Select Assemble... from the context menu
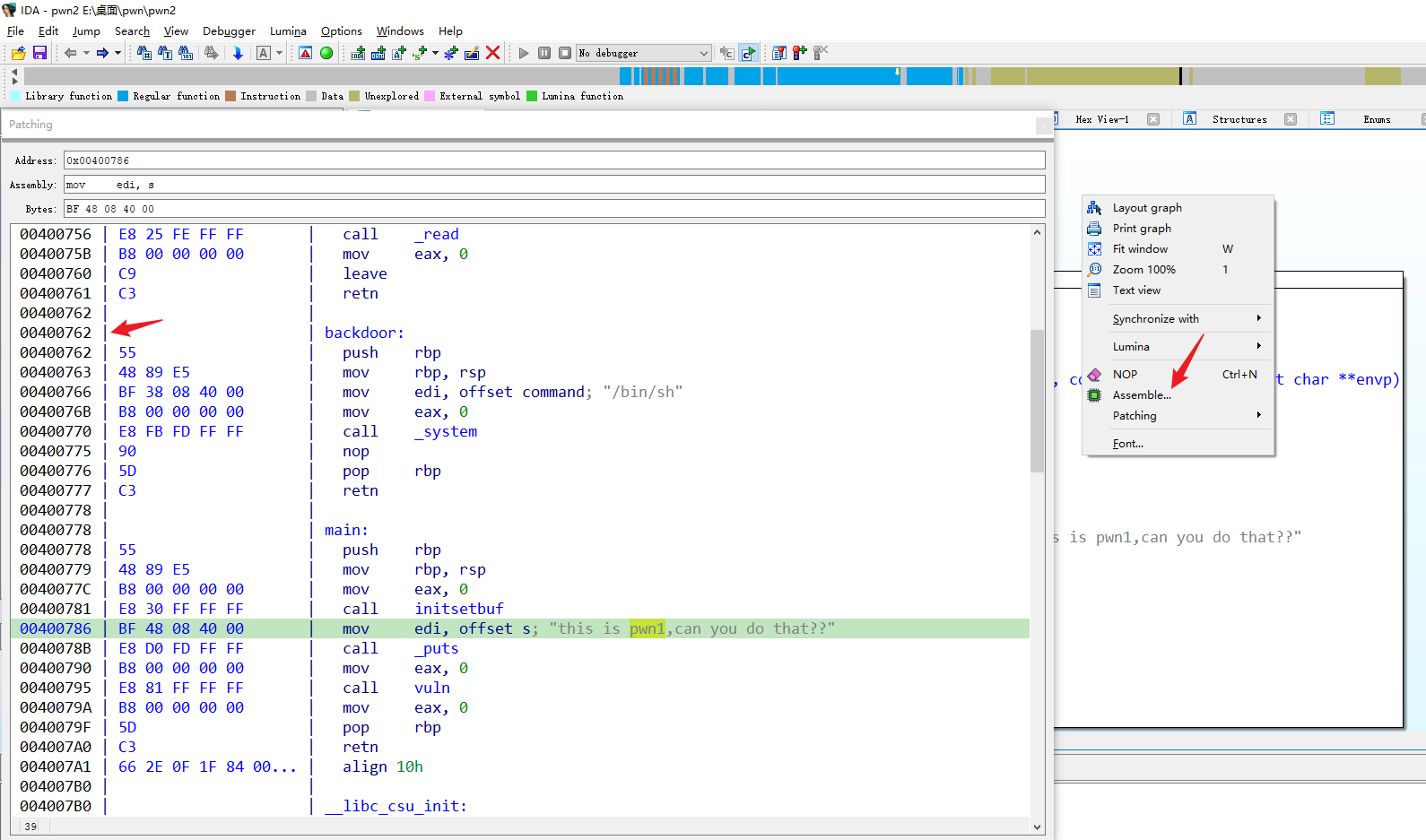The image size is (1426, 840). pyautogui.click(x=1141, y=395)
